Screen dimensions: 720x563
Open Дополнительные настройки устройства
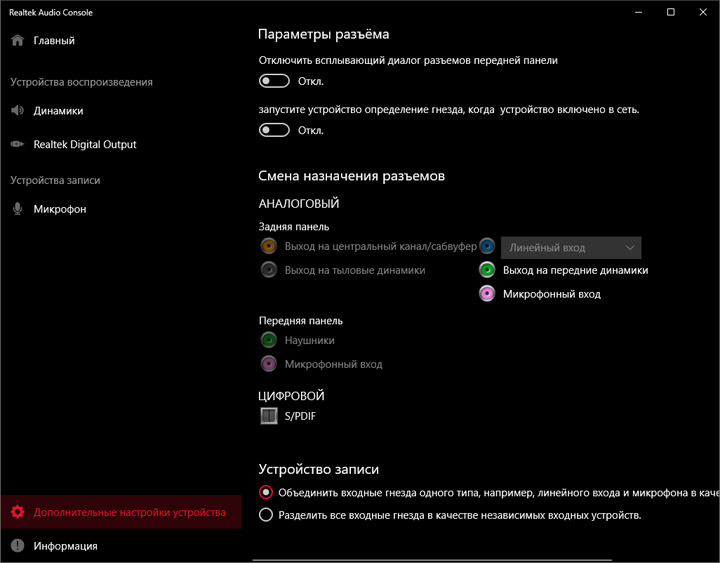click(129, 512)
